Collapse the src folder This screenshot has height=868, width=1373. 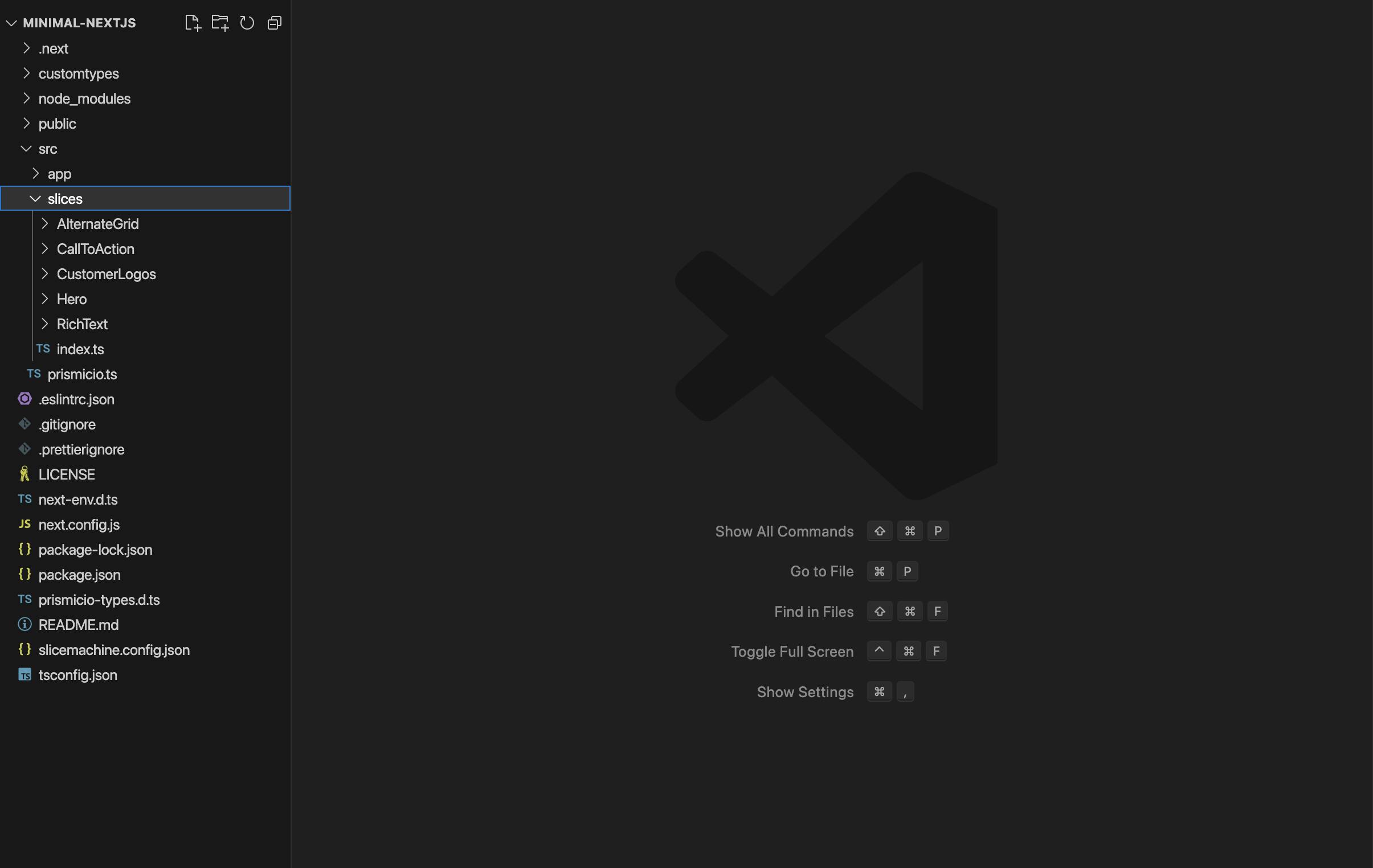point(26,148)
